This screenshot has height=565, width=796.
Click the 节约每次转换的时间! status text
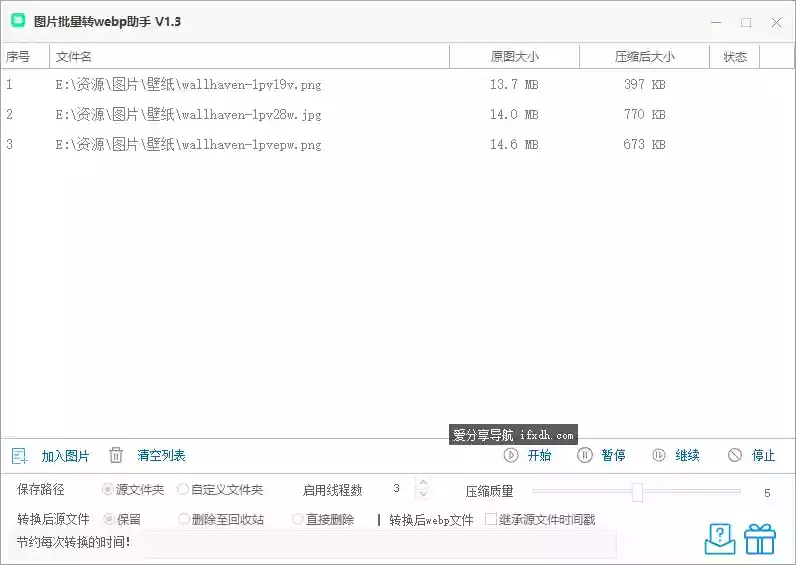tap(74, 542)
